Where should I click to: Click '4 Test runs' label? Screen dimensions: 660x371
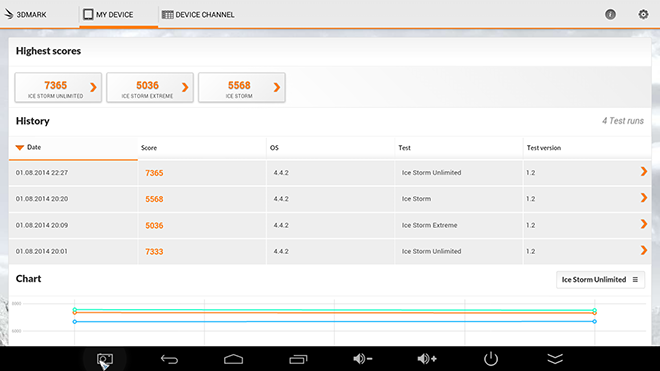pyautogui.click(x=623, y=121)
